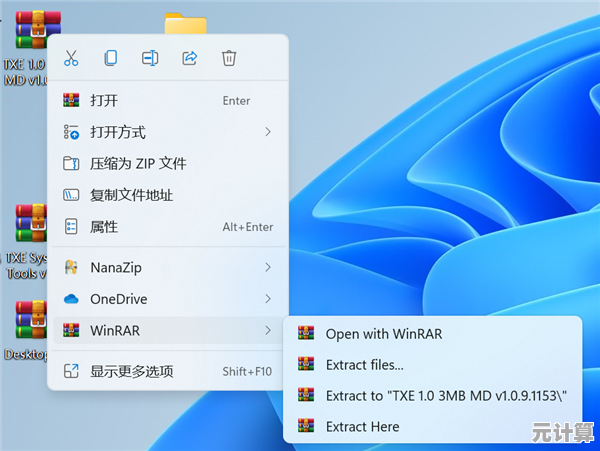Viewport: 600px width, 451px height.
Task: Click the Share icon in context menu
Action: click(x=189, y=59)
